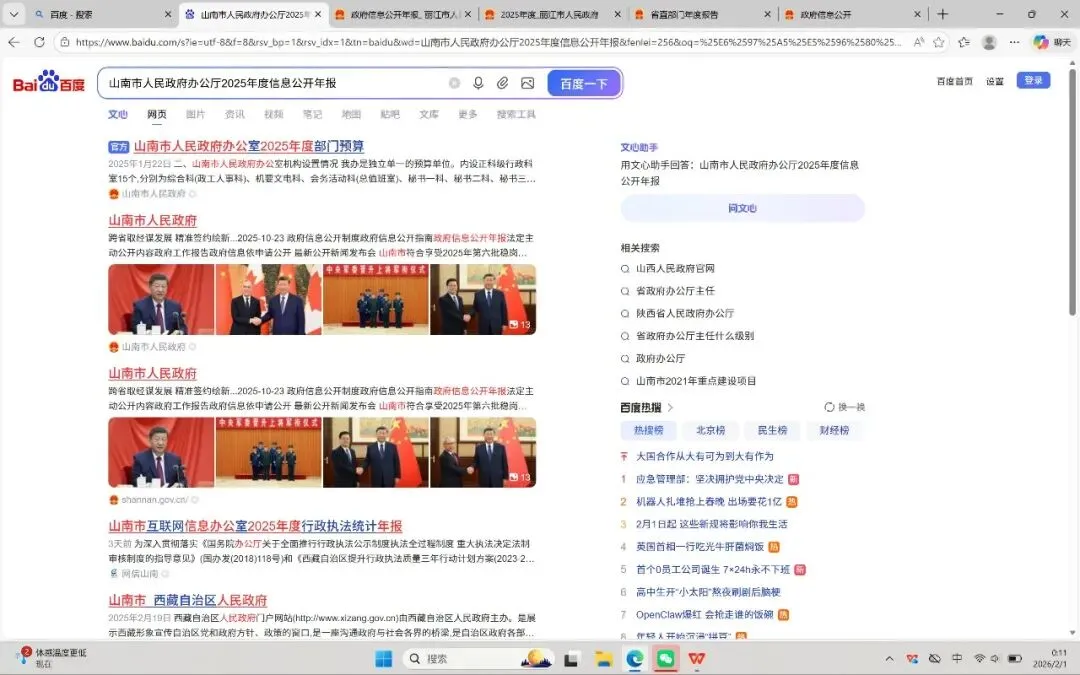This screenshot has height=675, width=1080.
Task: Select the 北京榜 tab
Action: point(710,430)
